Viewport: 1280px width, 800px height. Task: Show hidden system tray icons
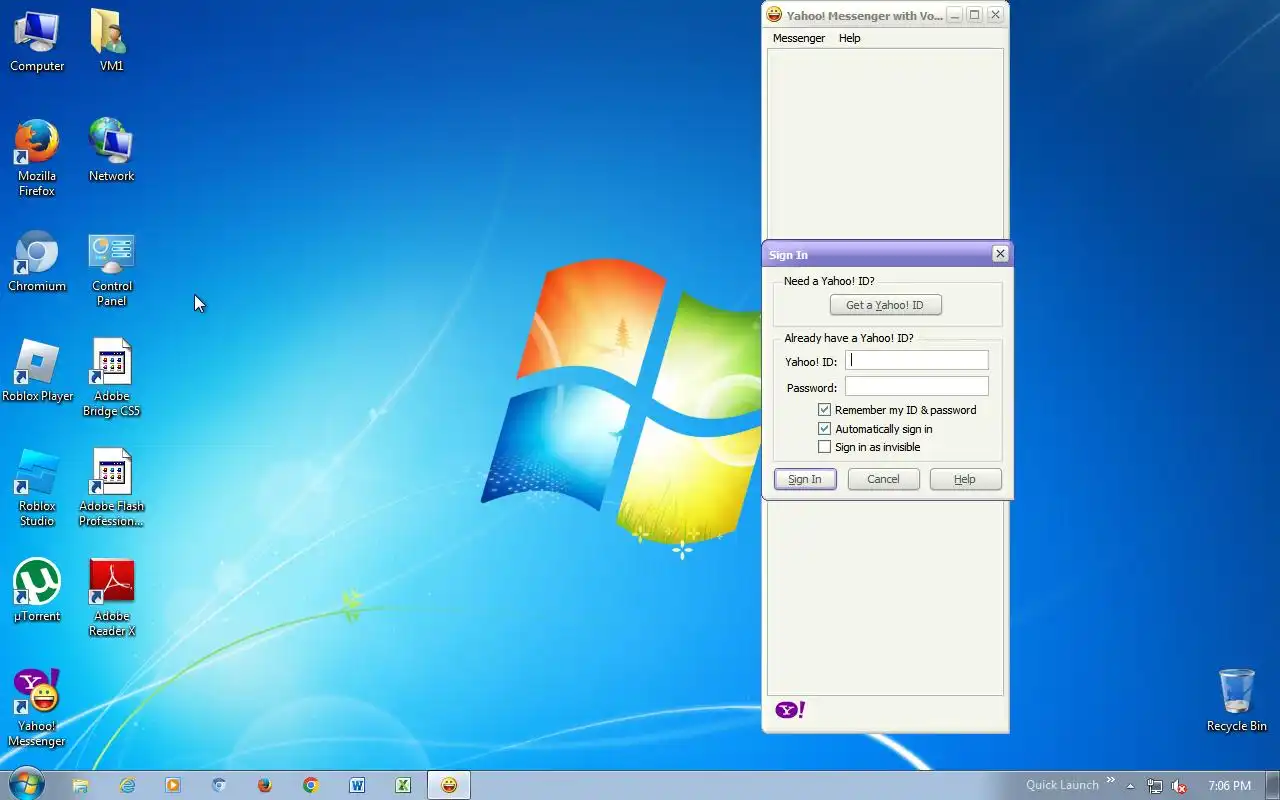(1131, 786)
